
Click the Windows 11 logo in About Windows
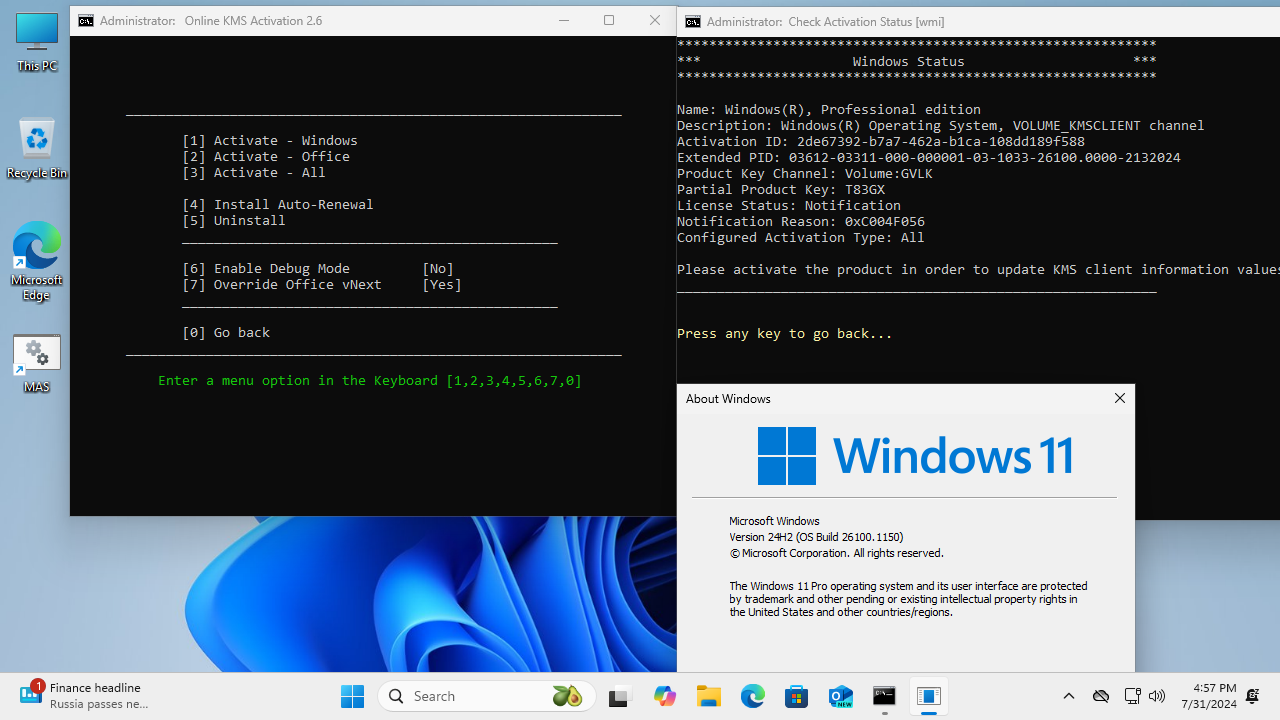tap(915, 456)
